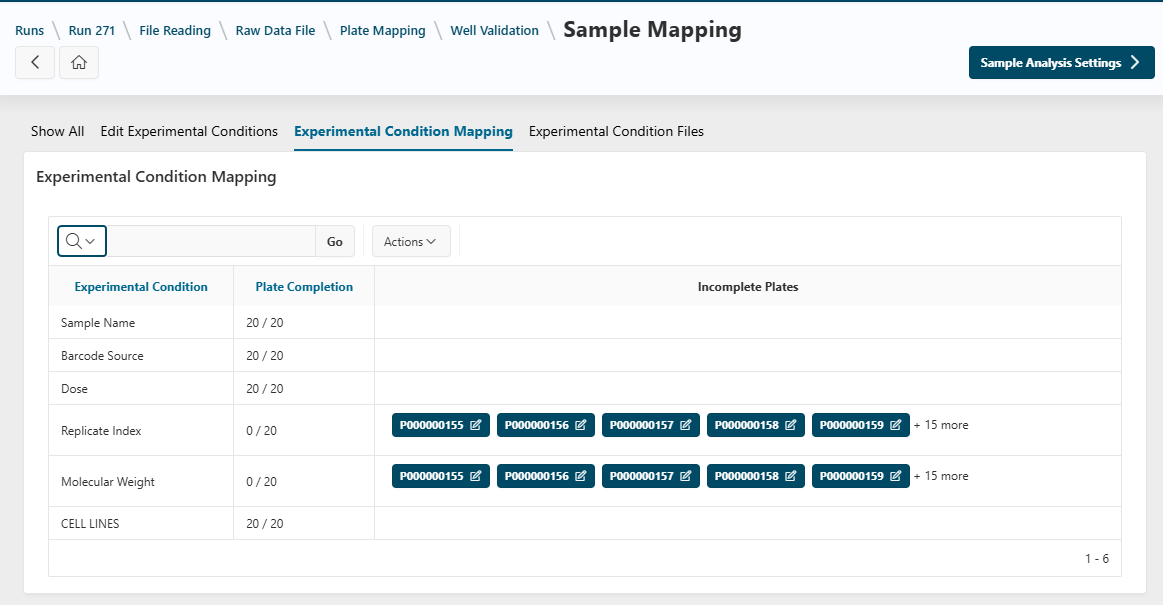Open the Actions dropdown menu
Viewport: 1163px width, 605px height.
(411, 242)
